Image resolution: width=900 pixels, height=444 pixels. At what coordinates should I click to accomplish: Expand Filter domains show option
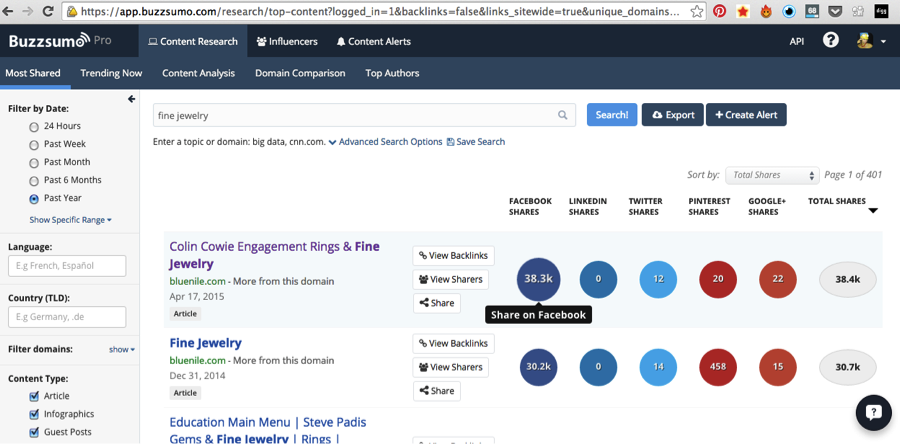coord(122,349)
